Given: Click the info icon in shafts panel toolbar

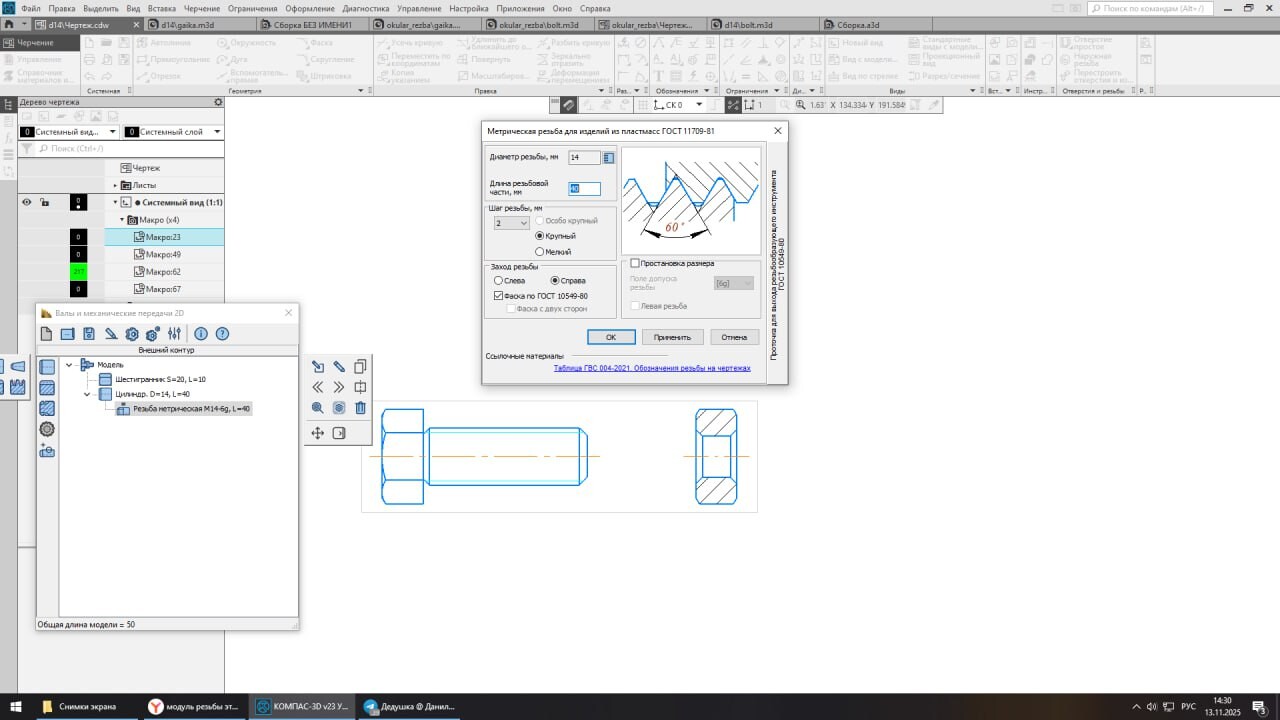Looking at the screenshot, I should tap(201, 334).
